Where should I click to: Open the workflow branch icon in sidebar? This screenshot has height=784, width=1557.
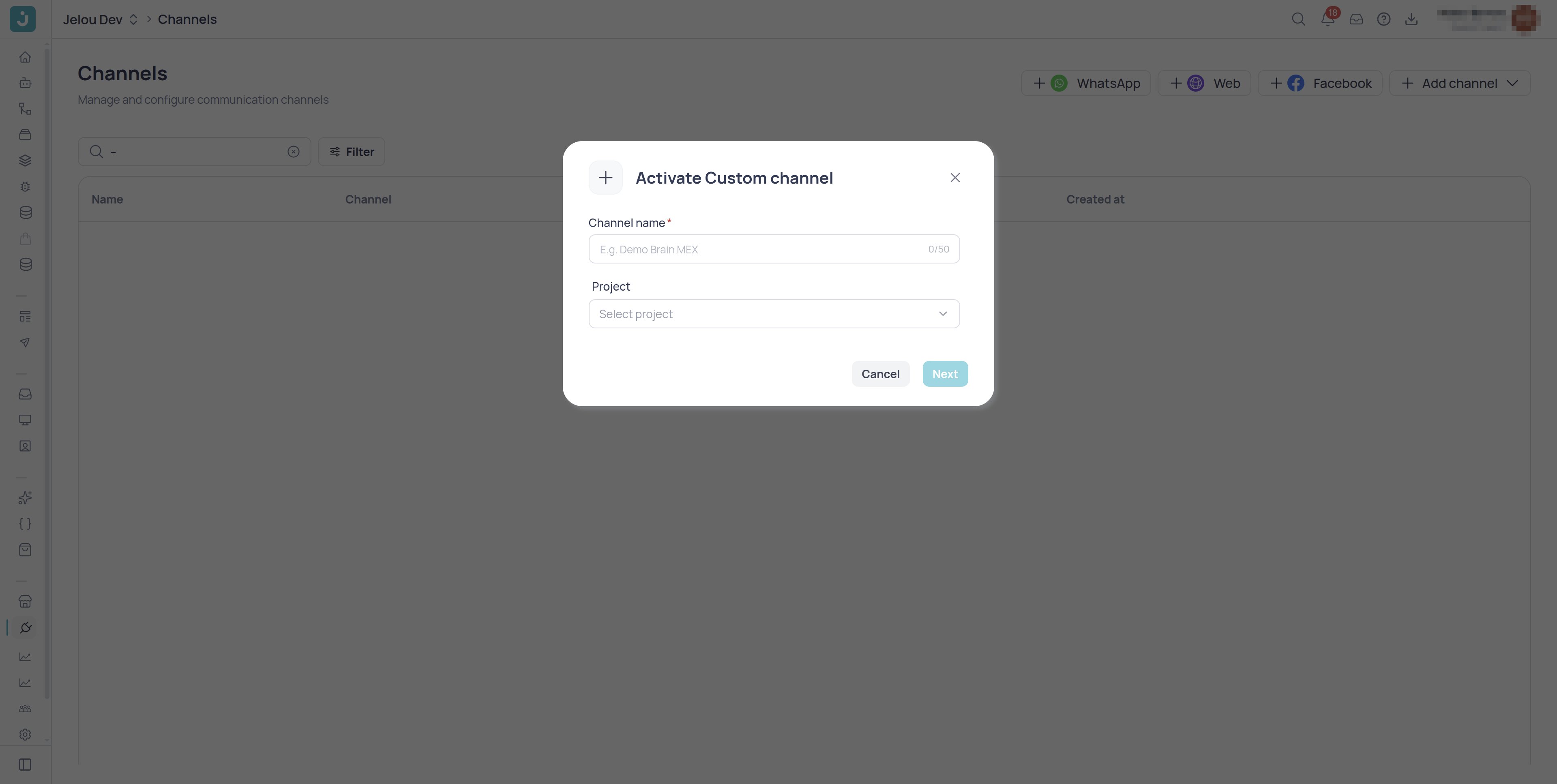(x=25, y=109)
